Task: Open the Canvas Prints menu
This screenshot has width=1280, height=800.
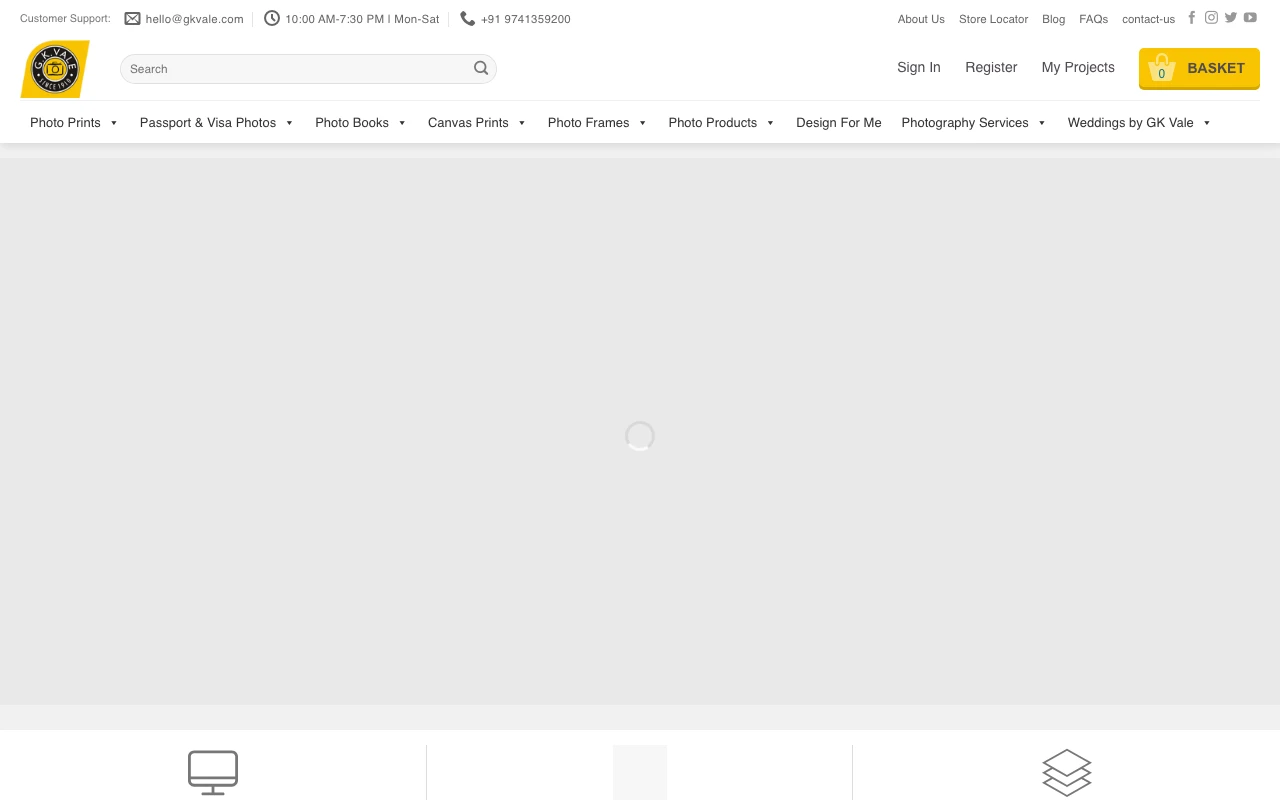Action: point(476,123)
